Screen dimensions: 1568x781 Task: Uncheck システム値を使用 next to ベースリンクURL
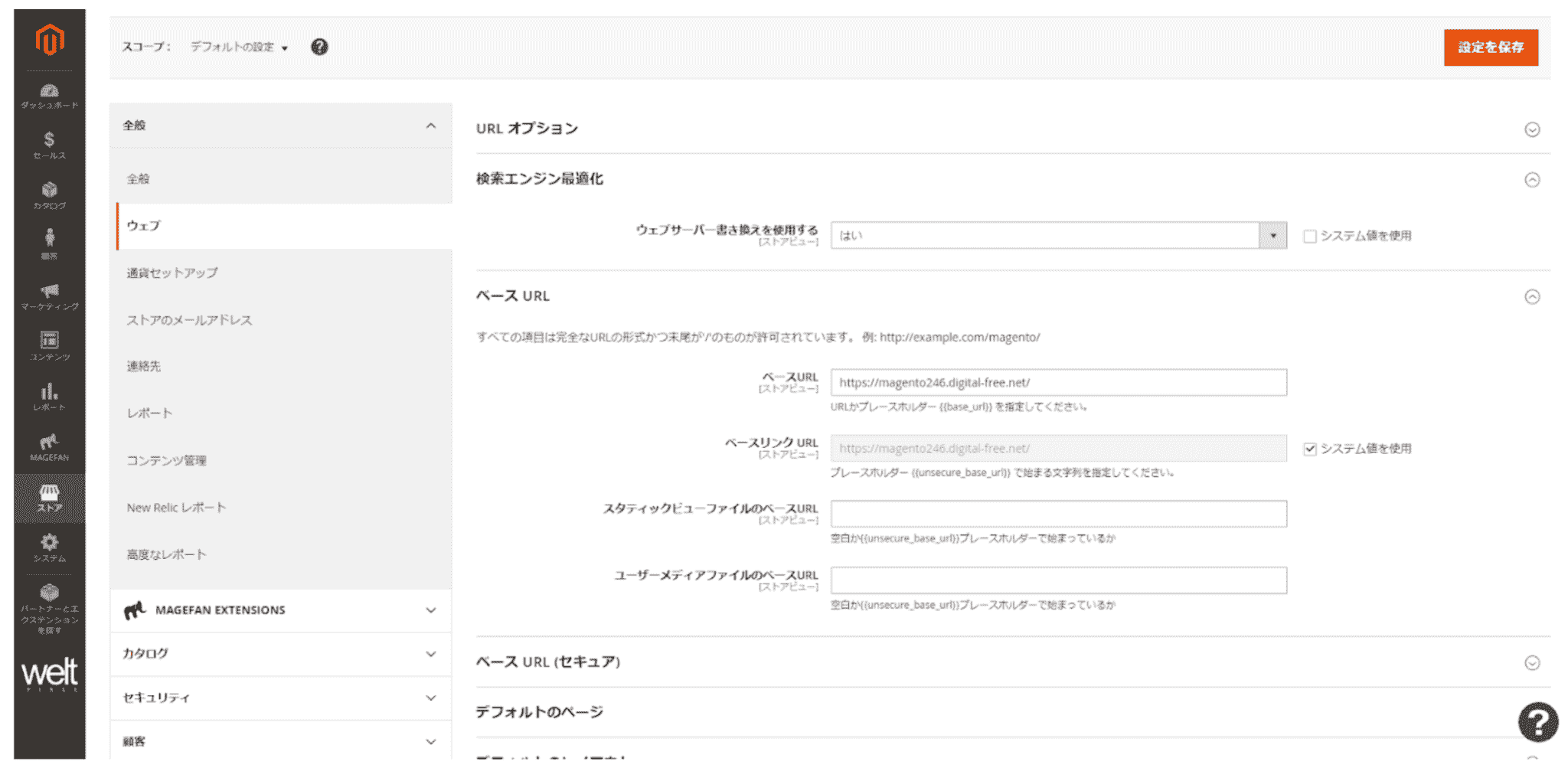coord(1310,449)
